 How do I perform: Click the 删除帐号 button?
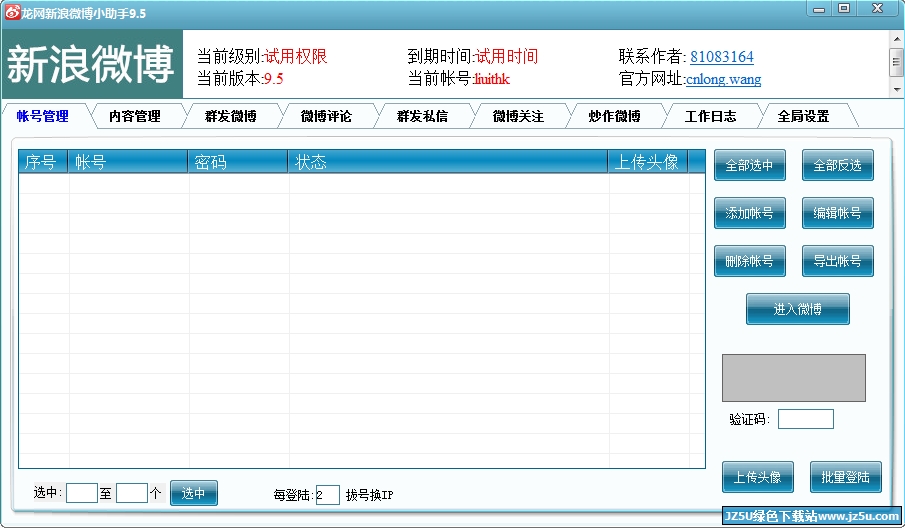(x=749, y=261)
